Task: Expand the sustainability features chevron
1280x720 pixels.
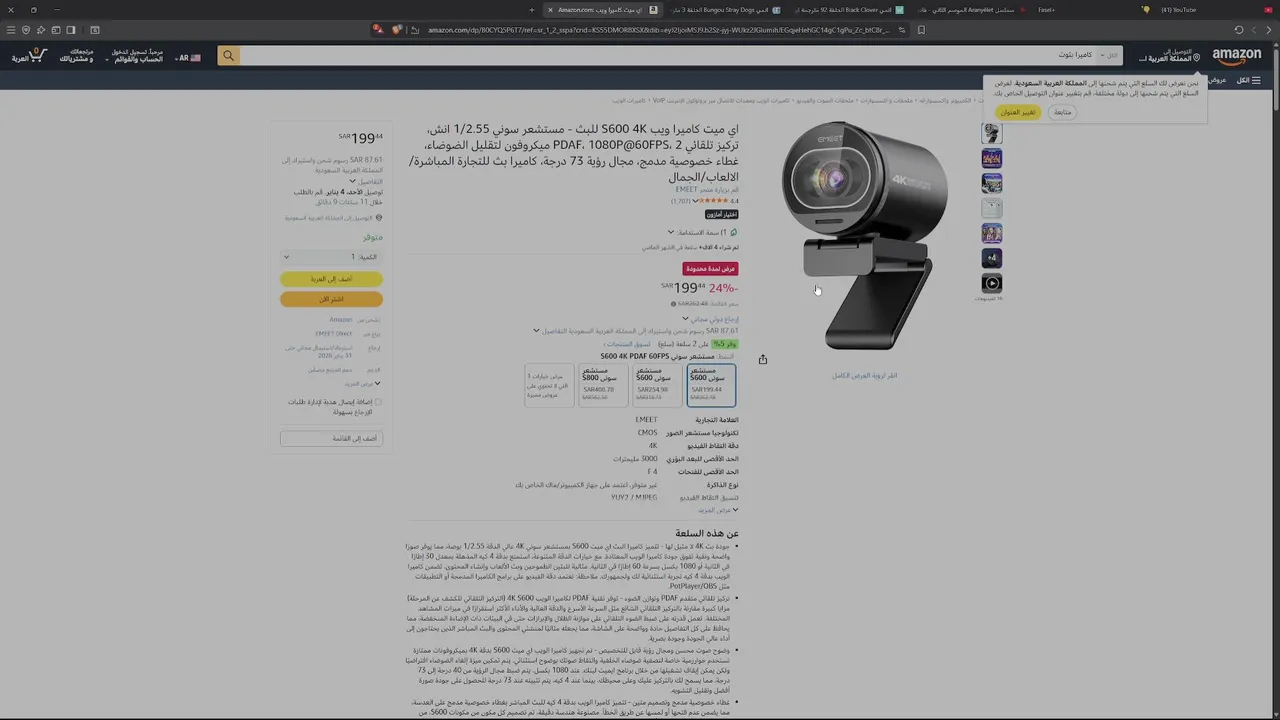Action: pos(671,232)
